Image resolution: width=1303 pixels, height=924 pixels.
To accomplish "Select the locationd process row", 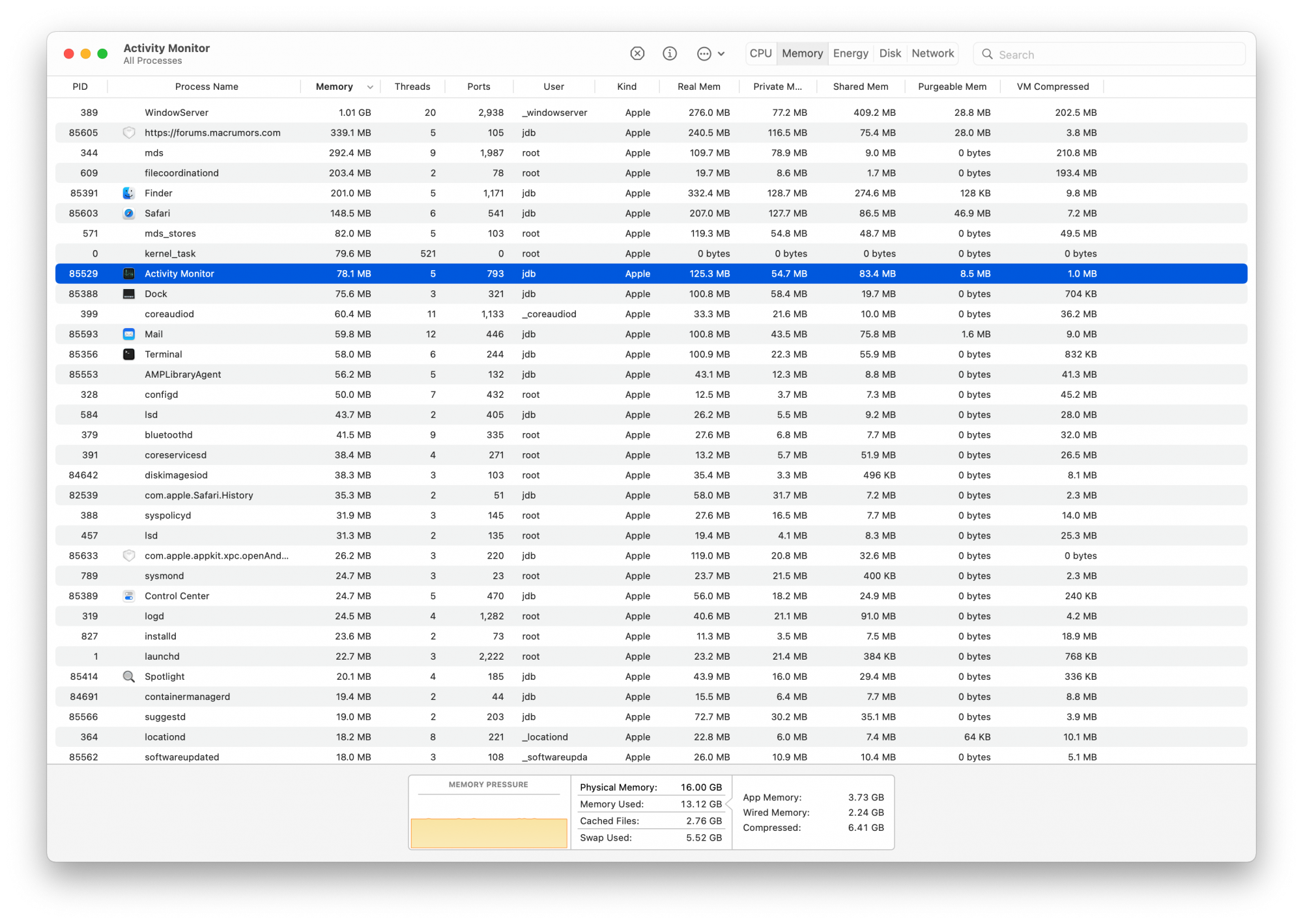I will [651, 737].
